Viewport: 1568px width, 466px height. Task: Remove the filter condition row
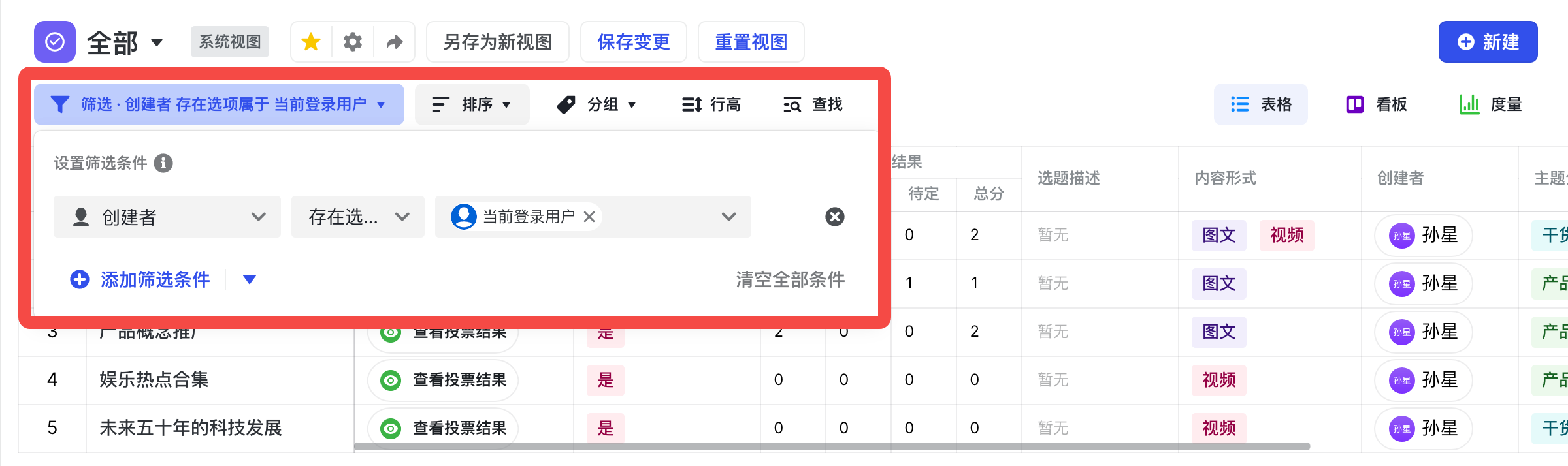pos(834,217)
